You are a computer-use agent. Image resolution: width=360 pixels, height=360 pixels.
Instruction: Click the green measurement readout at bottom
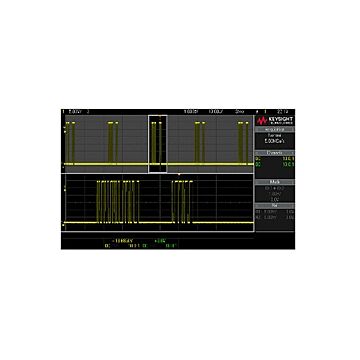point(160,240)
